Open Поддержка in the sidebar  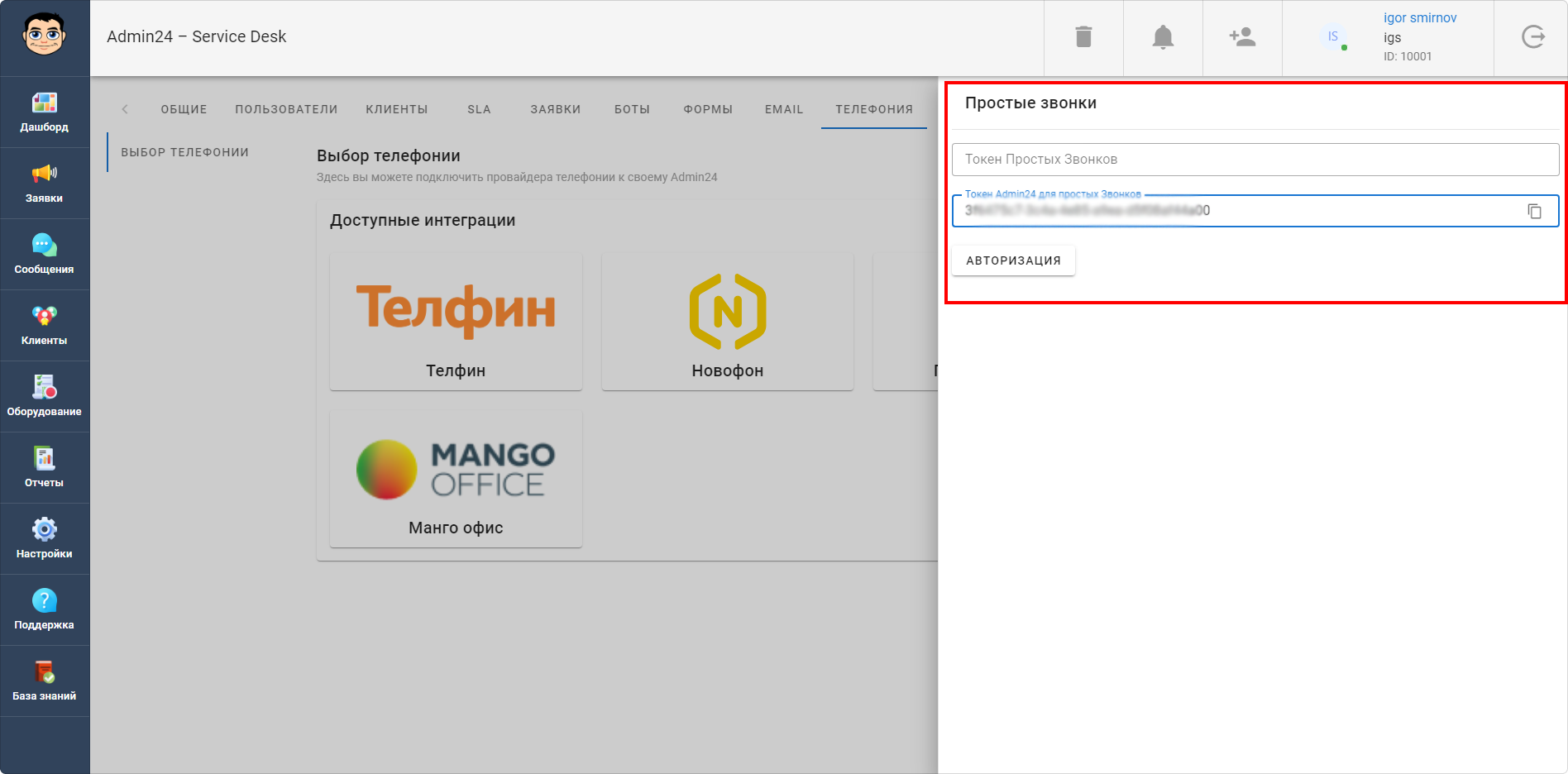(45, 610)
